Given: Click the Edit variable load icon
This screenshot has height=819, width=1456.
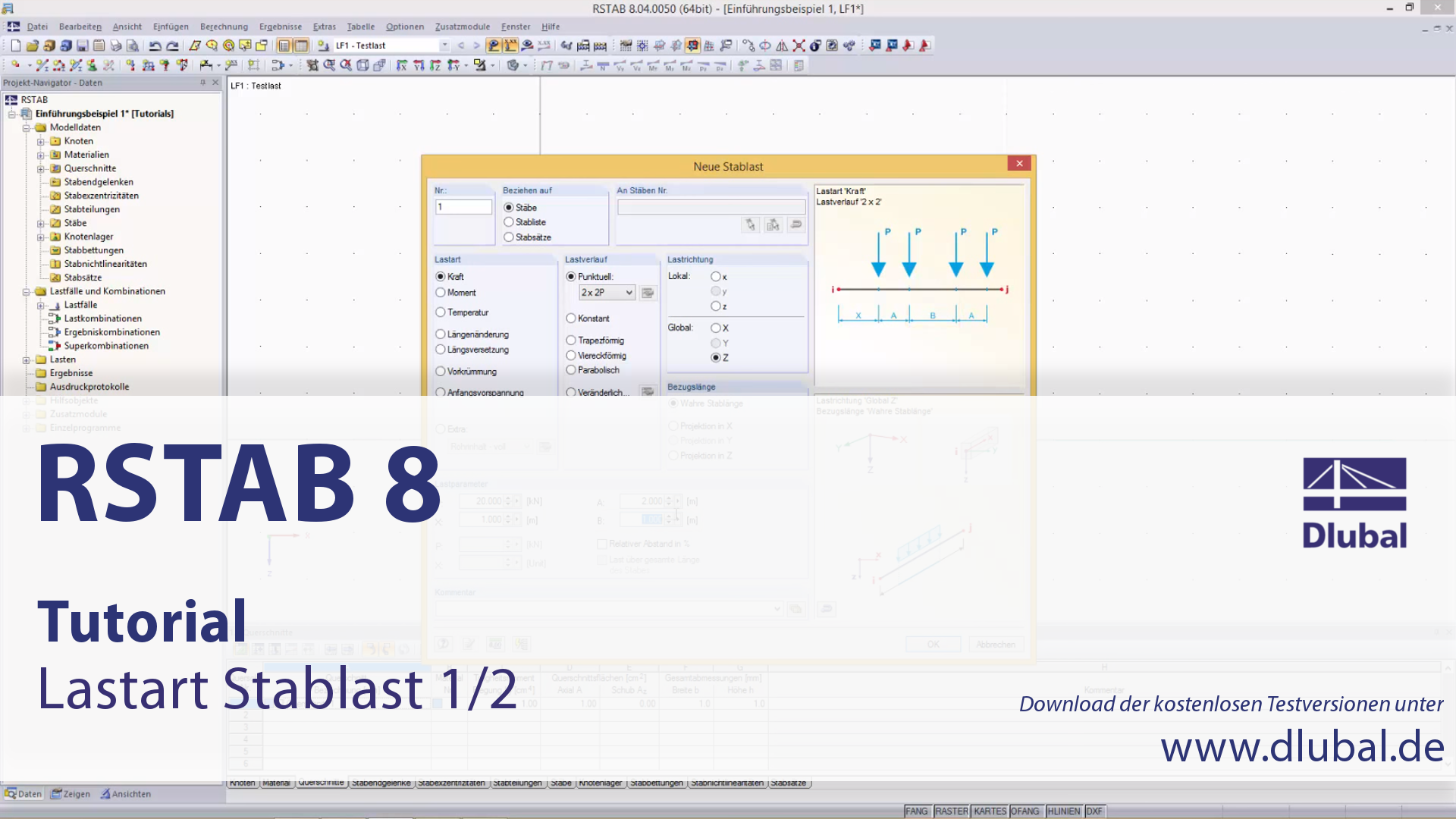Looking at the screenshot, I should 648,392.
